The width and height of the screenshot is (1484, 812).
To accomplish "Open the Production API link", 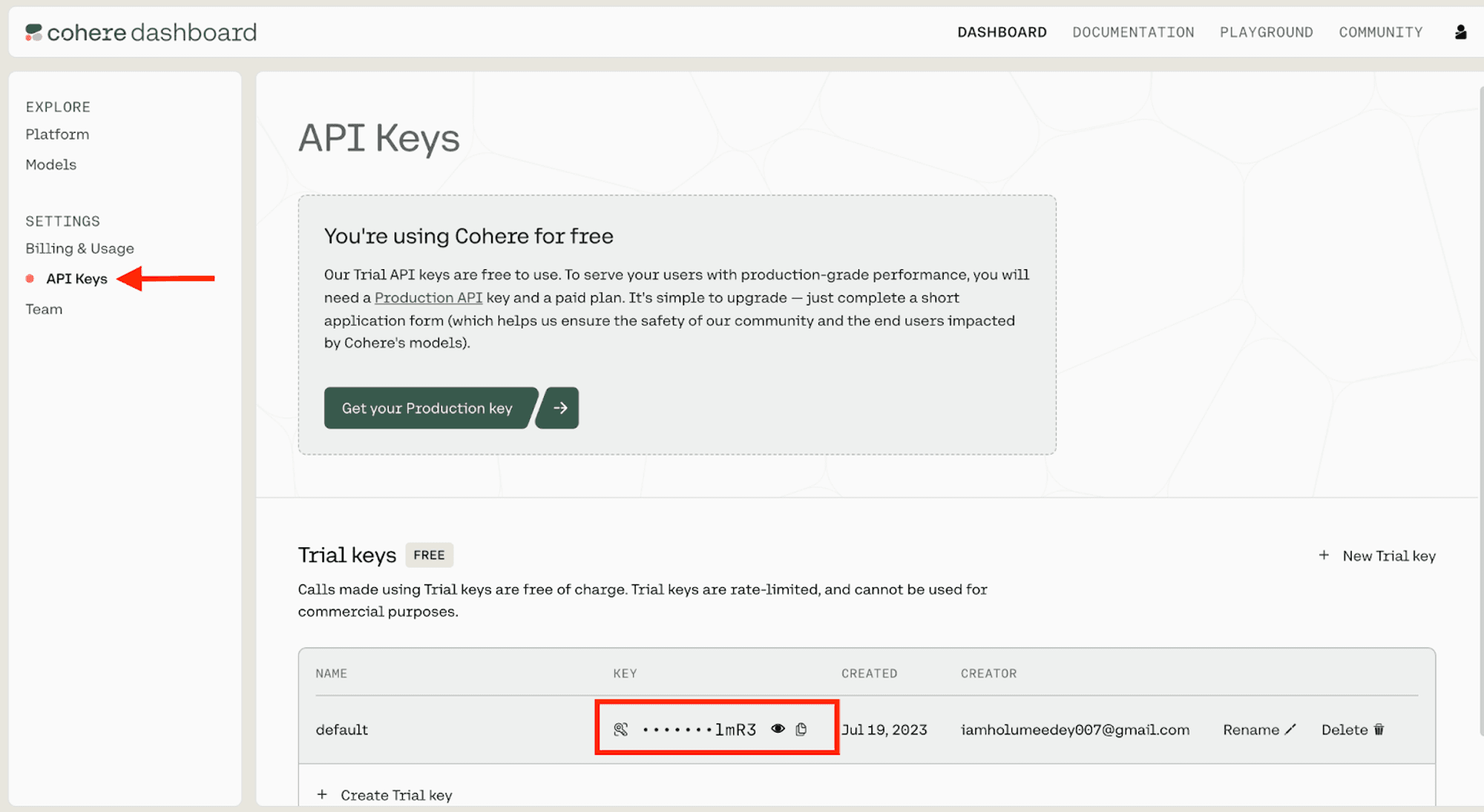I will tap(428, 297).
